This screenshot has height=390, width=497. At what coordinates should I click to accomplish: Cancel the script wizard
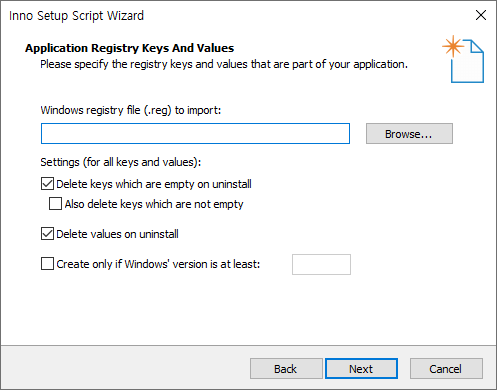(x=446, y=369)
